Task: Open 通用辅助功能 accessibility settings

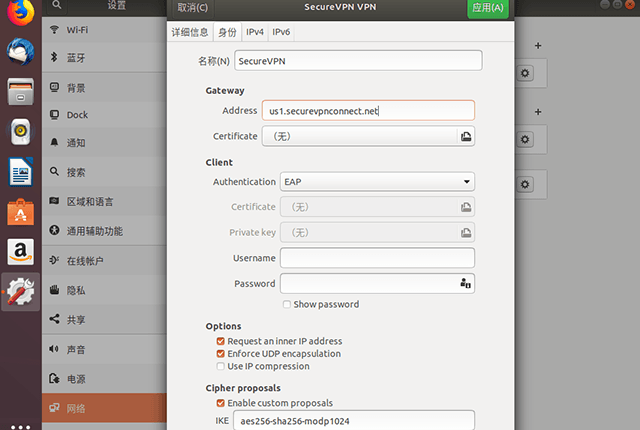Action: click(x=104, y=231)
